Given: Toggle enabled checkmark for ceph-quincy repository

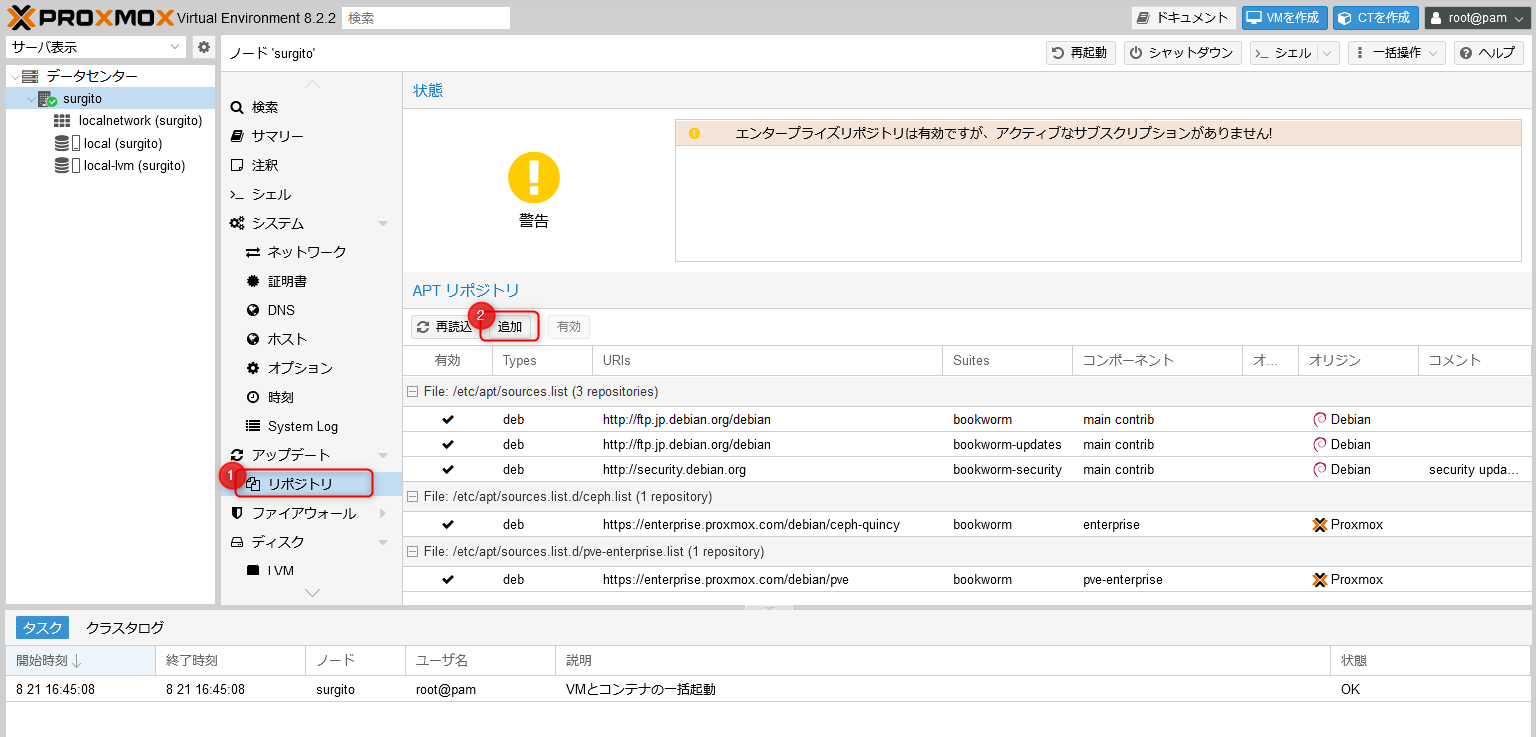Looking at the screenshot, I should (448, 525).
